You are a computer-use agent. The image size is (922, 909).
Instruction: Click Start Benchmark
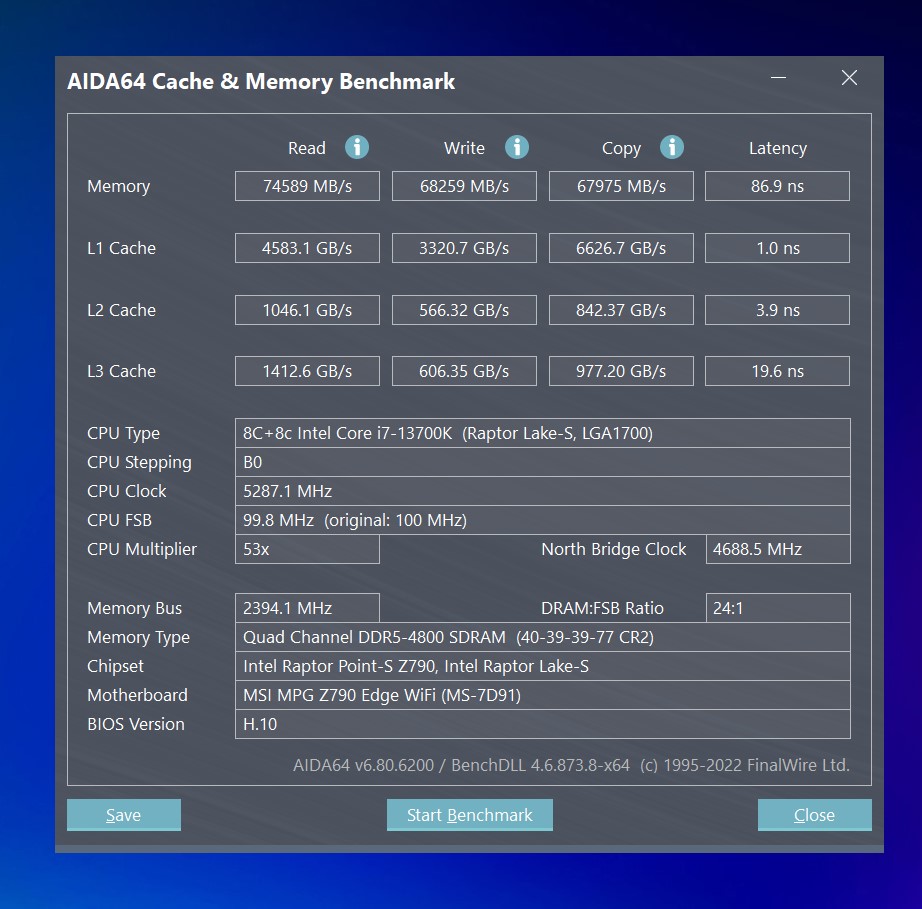point(469,814)
